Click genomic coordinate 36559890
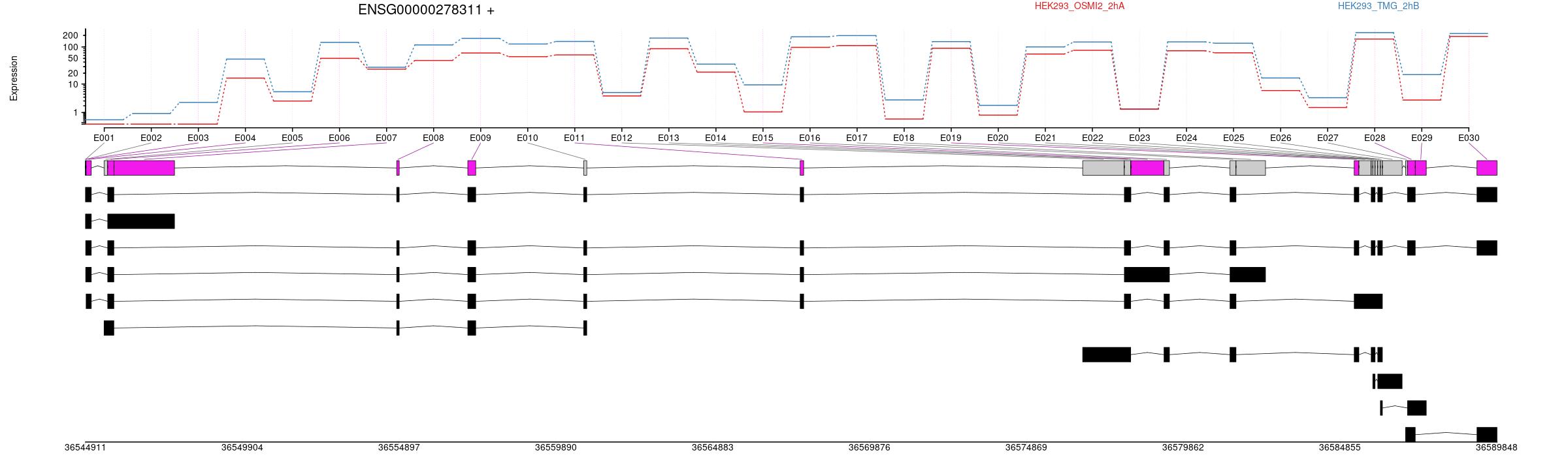 pyautogui.click(x=555, y=448)
